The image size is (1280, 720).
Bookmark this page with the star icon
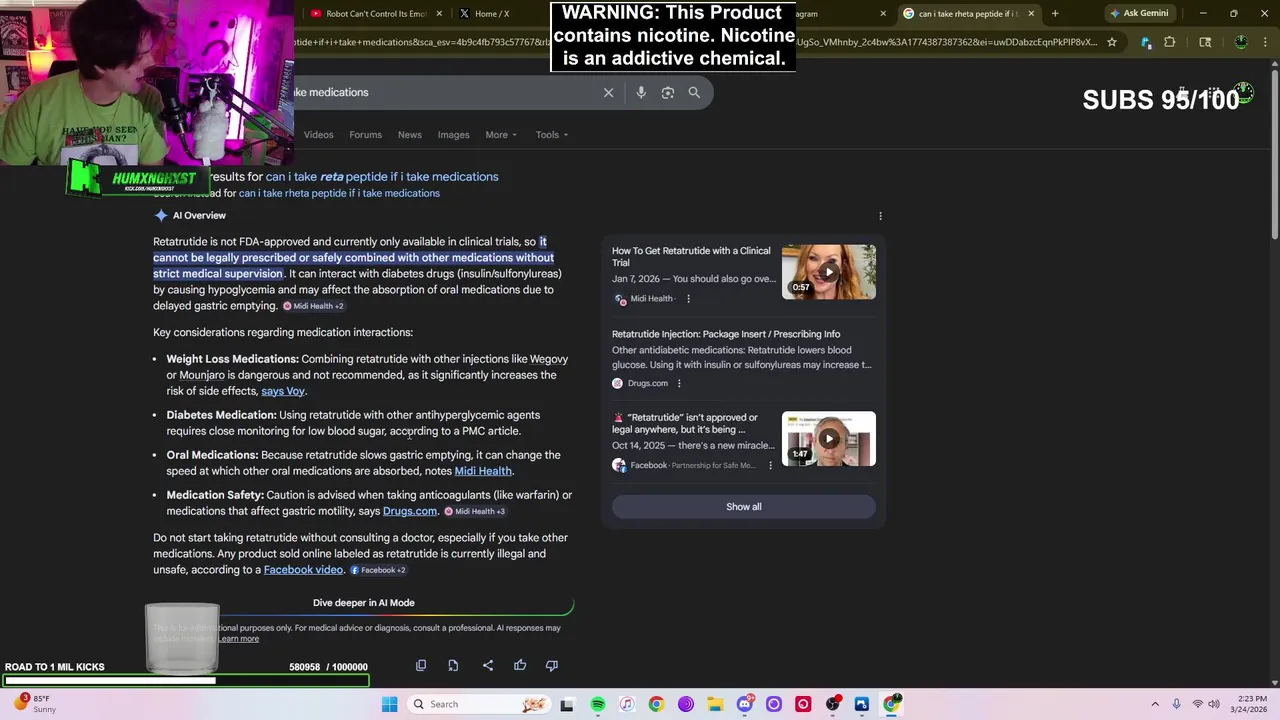point(1111,42)
